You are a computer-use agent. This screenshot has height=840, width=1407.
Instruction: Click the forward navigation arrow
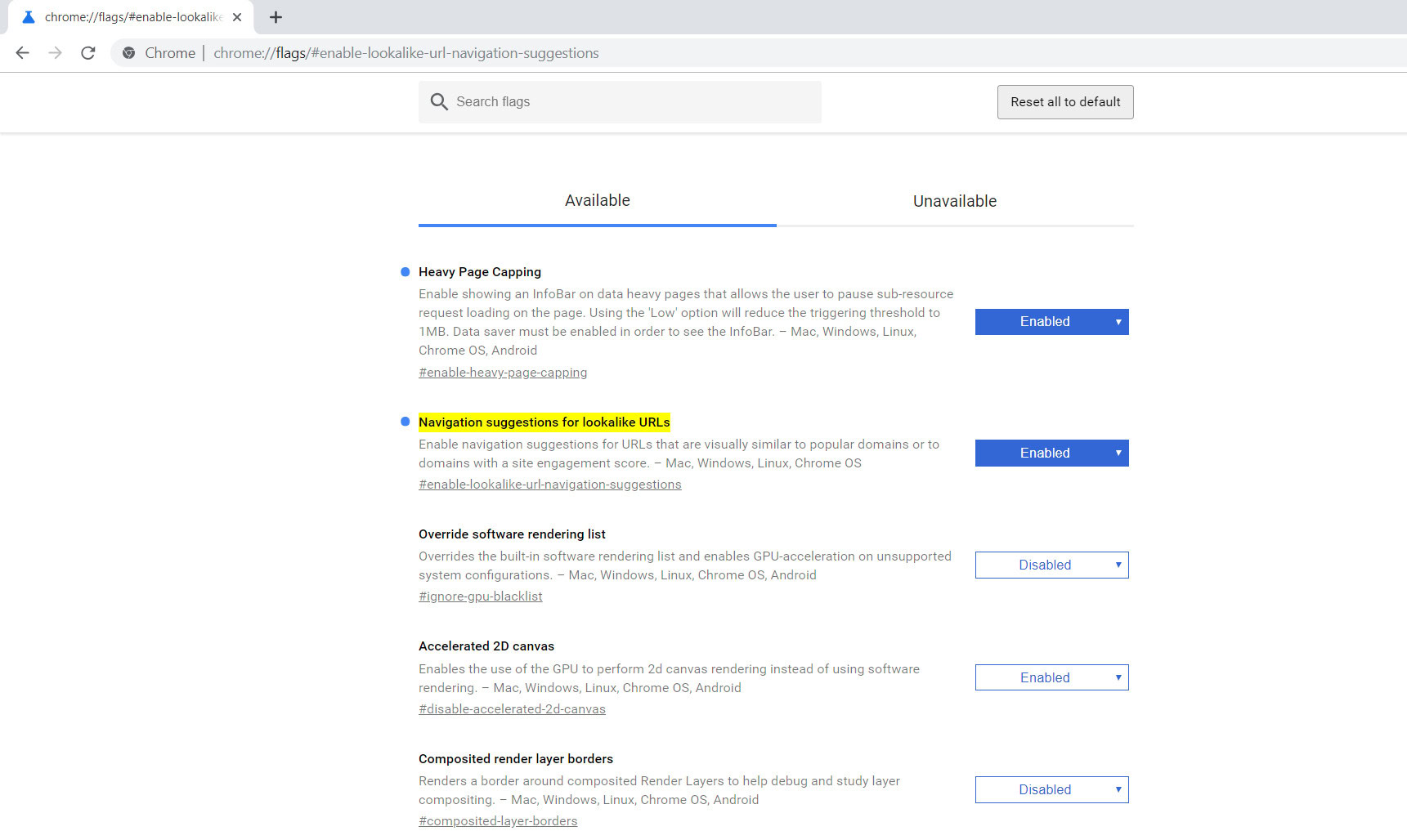[x=56, y=53]
